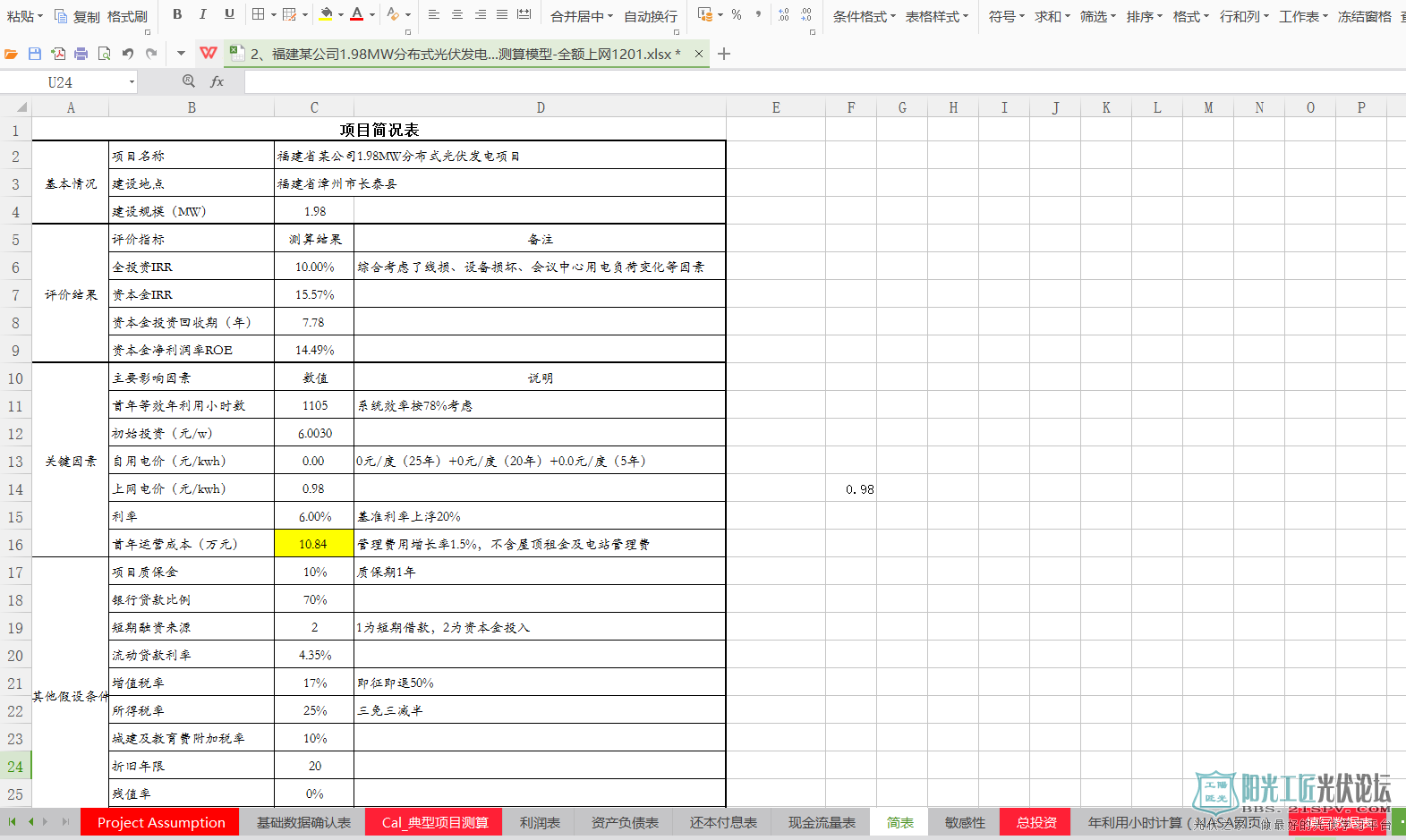Screen dimensions: 1406x840
Task: Switch to 还本付息表 sheet tab
Action: tap(723, 822)
